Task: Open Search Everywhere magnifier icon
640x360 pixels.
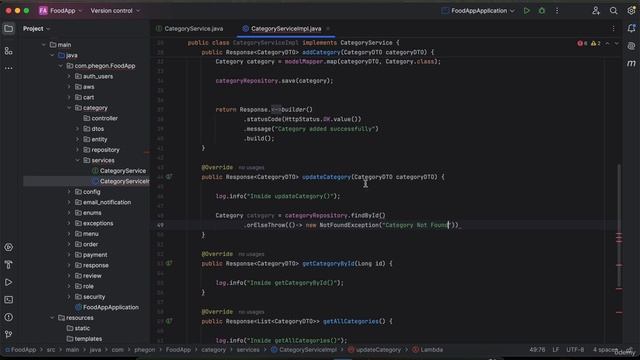Action: 613,11
